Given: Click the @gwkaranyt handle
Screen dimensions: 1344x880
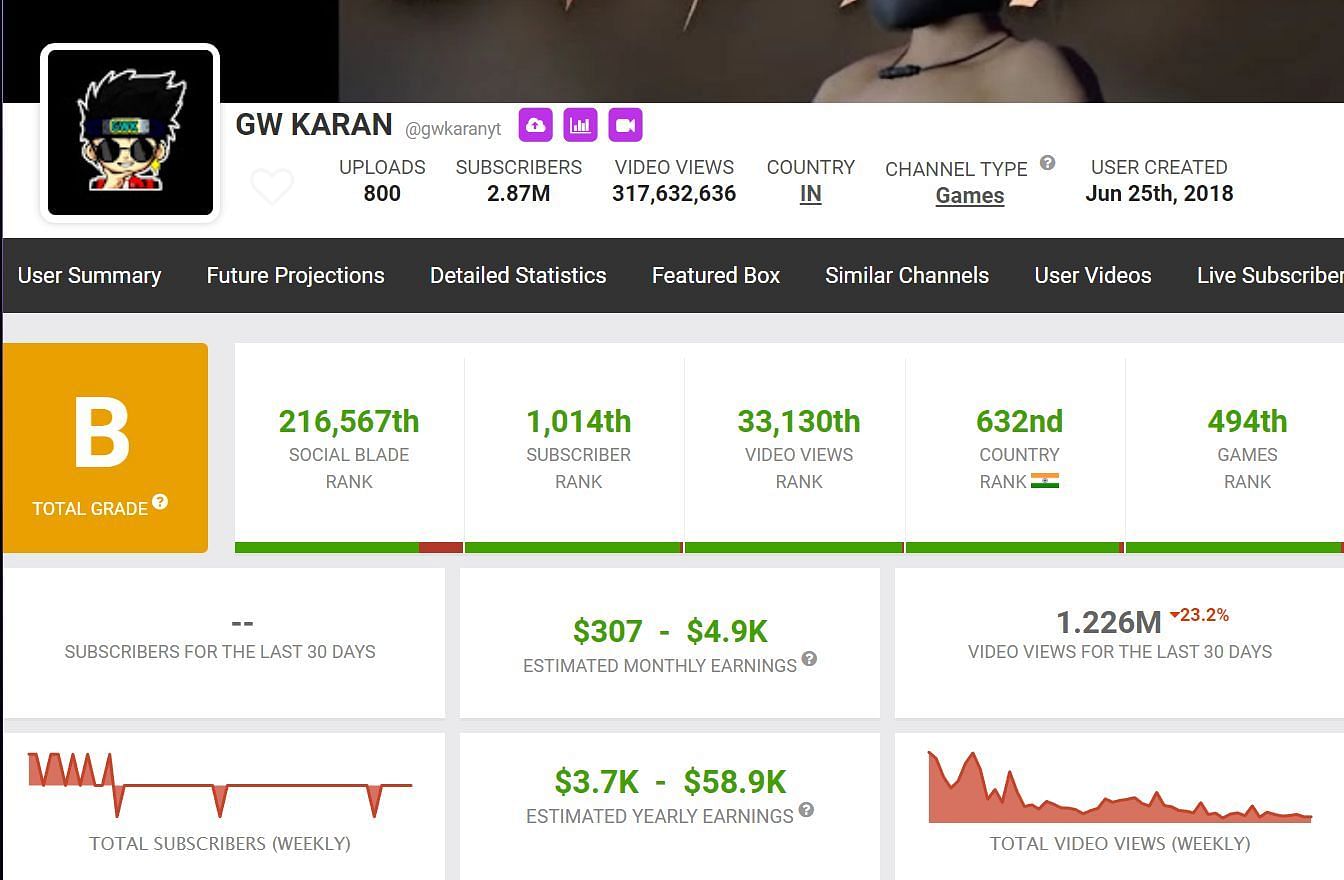Looking at the screenshot, I should point(453,129).
